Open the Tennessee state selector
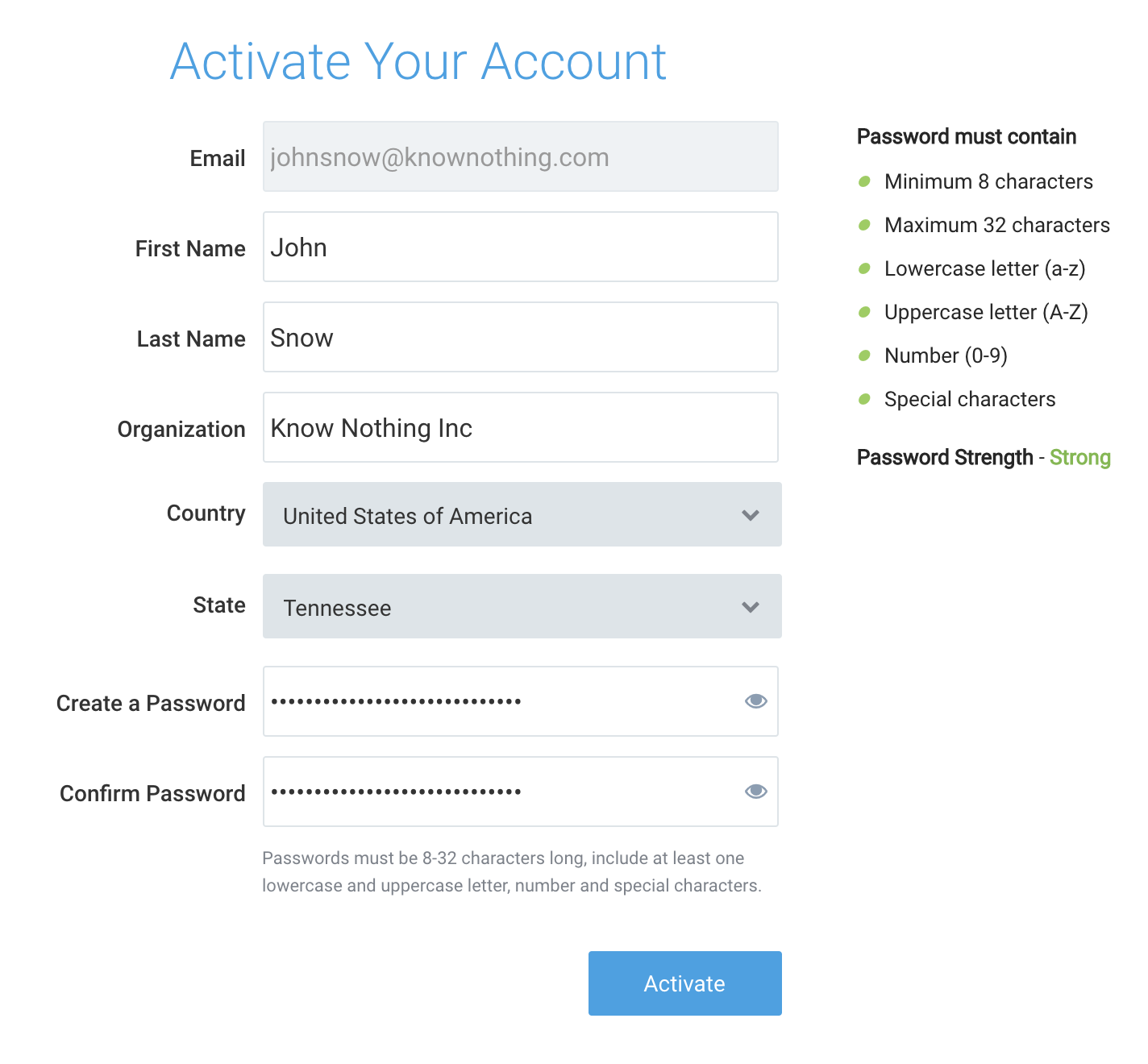 [x=522, y=606]
